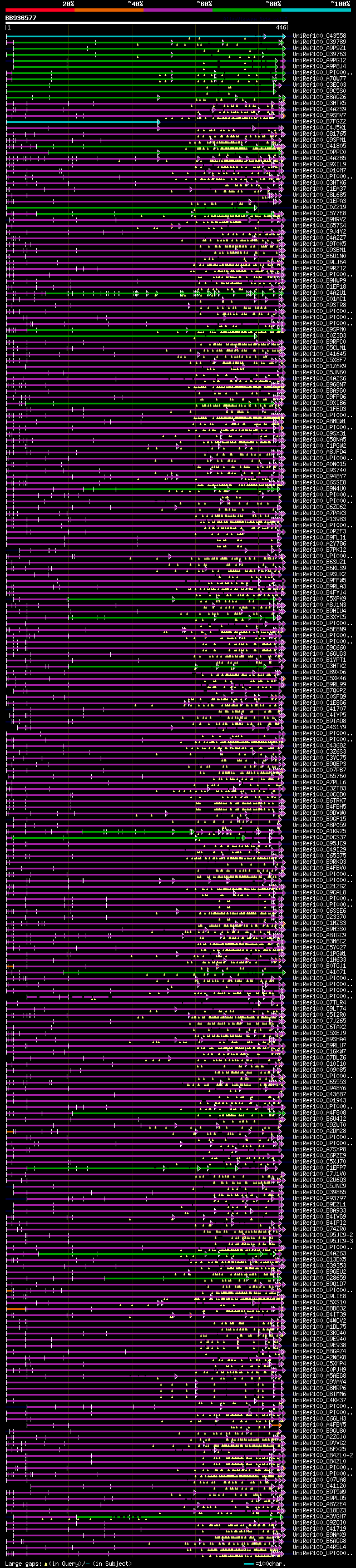Click the UniRef100_Q3HTK6 entry
The image size is (356, 1568).
point(319,182)
